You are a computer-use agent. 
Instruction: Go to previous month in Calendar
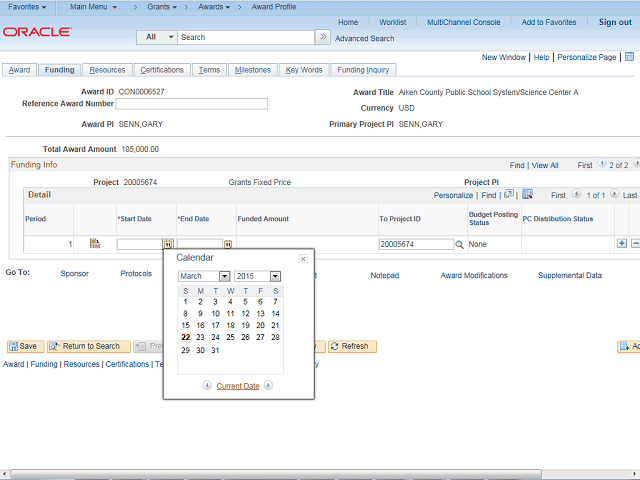(x=207, y=385)
